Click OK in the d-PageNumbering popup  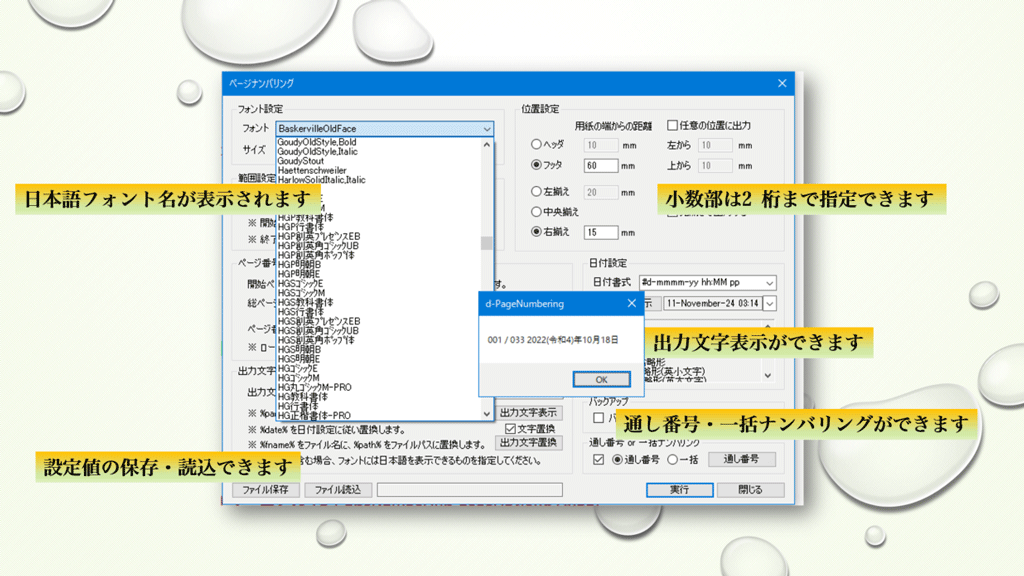click(601, 380)
